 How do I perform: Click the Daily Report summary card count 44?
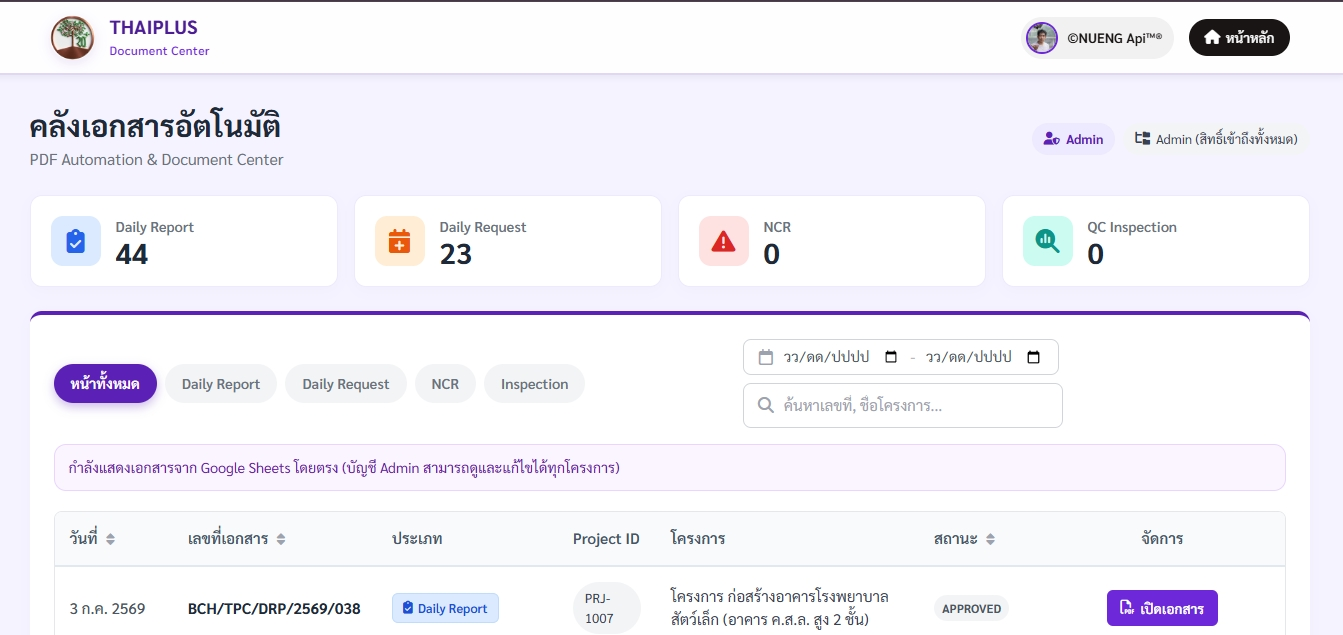pyautogui.click(x=132, y=255)
